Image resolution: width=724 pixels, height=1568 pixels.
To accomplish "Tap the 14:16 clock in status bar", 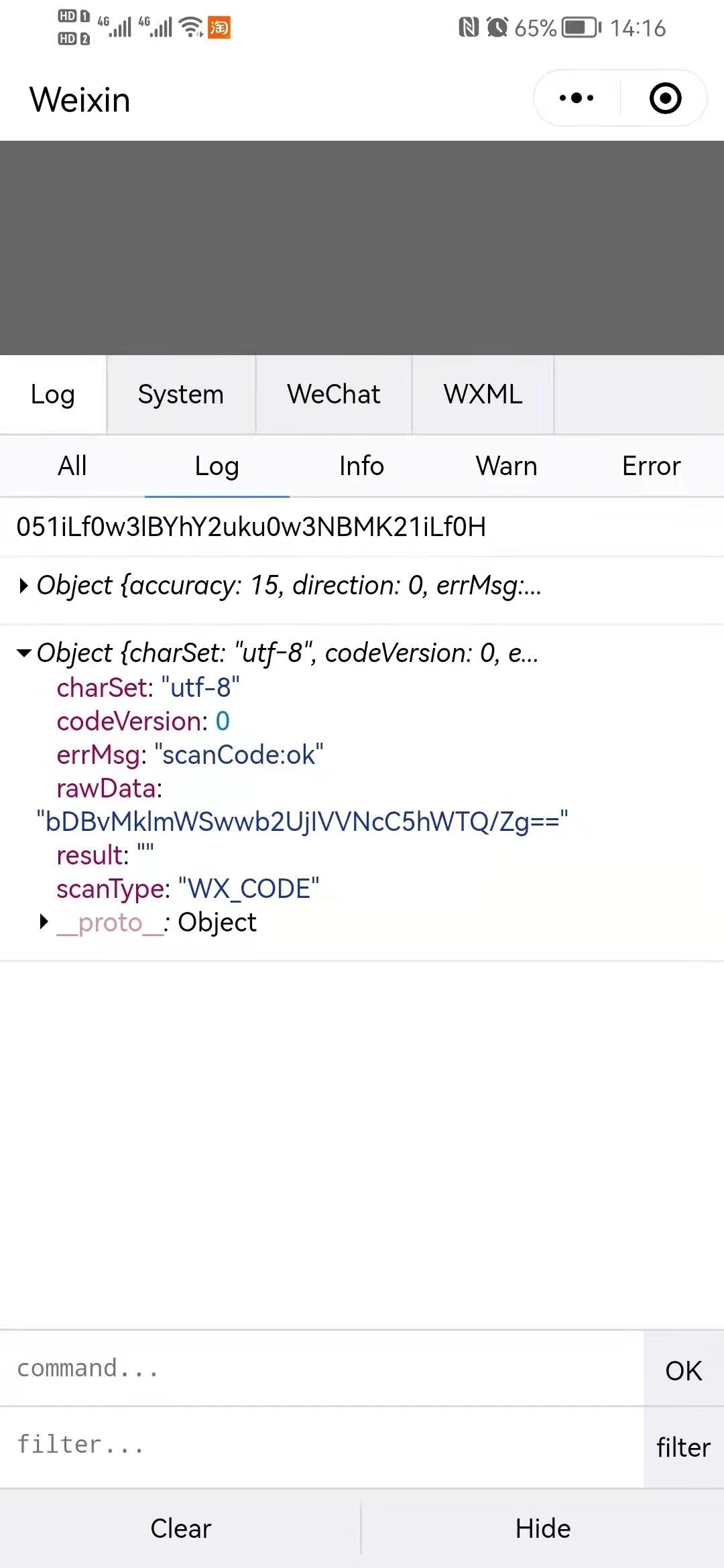I will click(638, 27).
